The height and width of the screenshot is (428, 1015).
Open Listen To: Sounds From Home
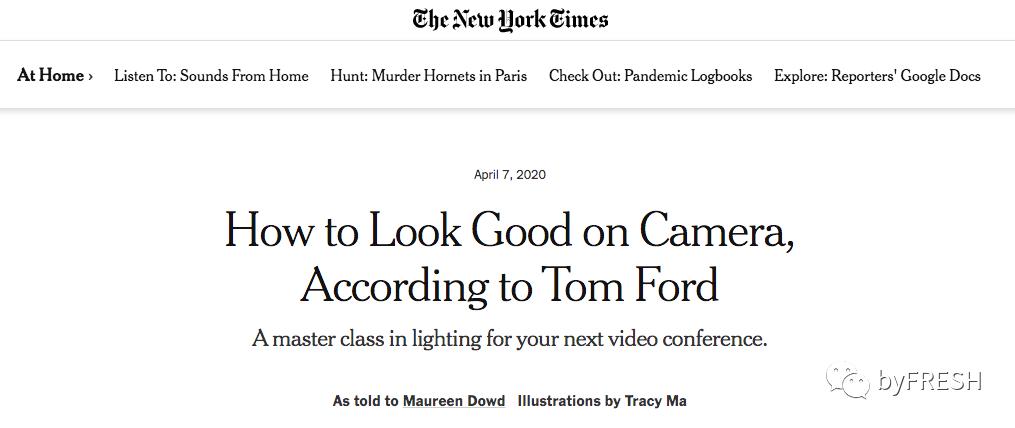tap(211, 76)
